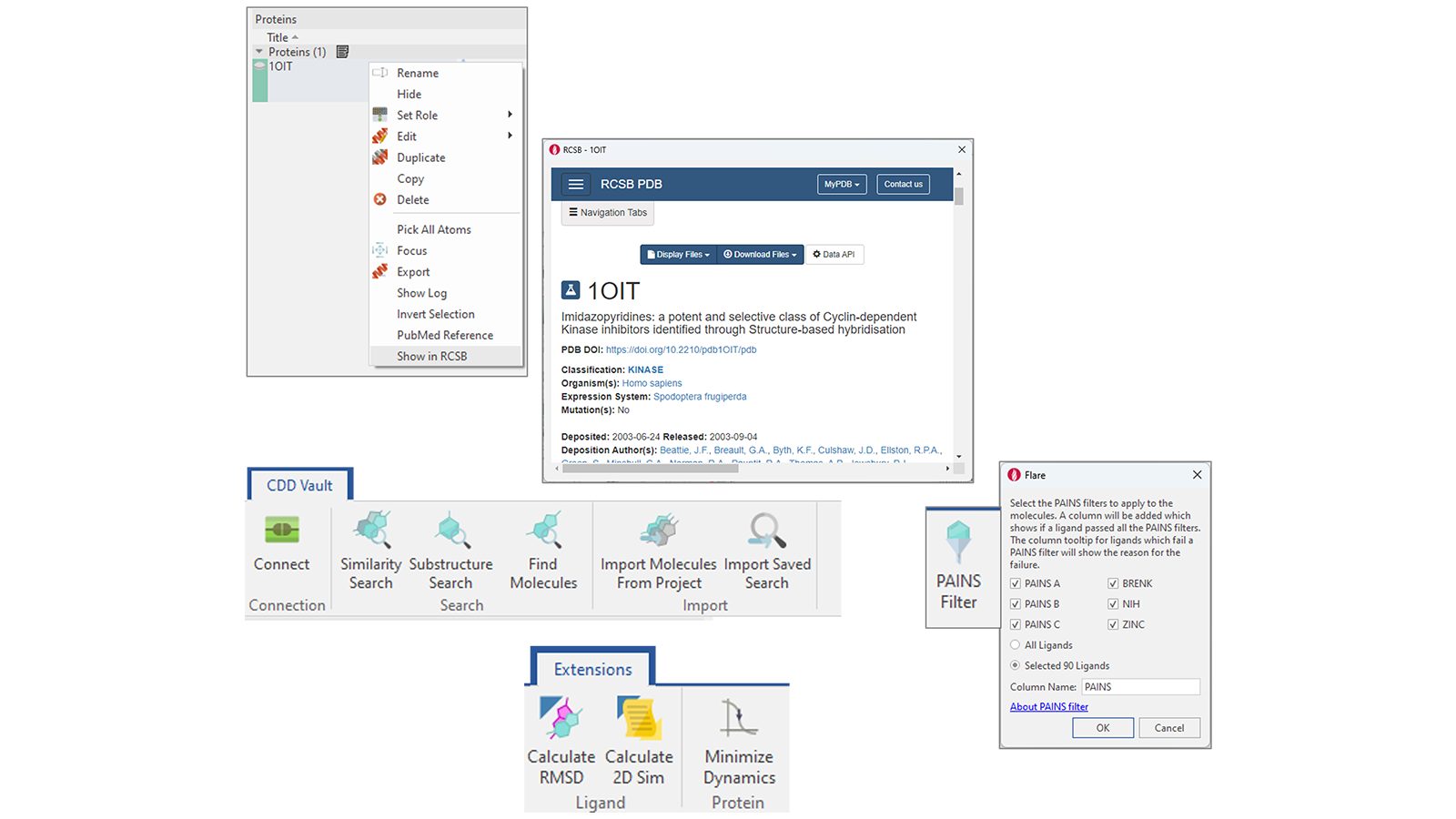Uncheck the ZINC filter checkbox

click(x=1113, y=624)
